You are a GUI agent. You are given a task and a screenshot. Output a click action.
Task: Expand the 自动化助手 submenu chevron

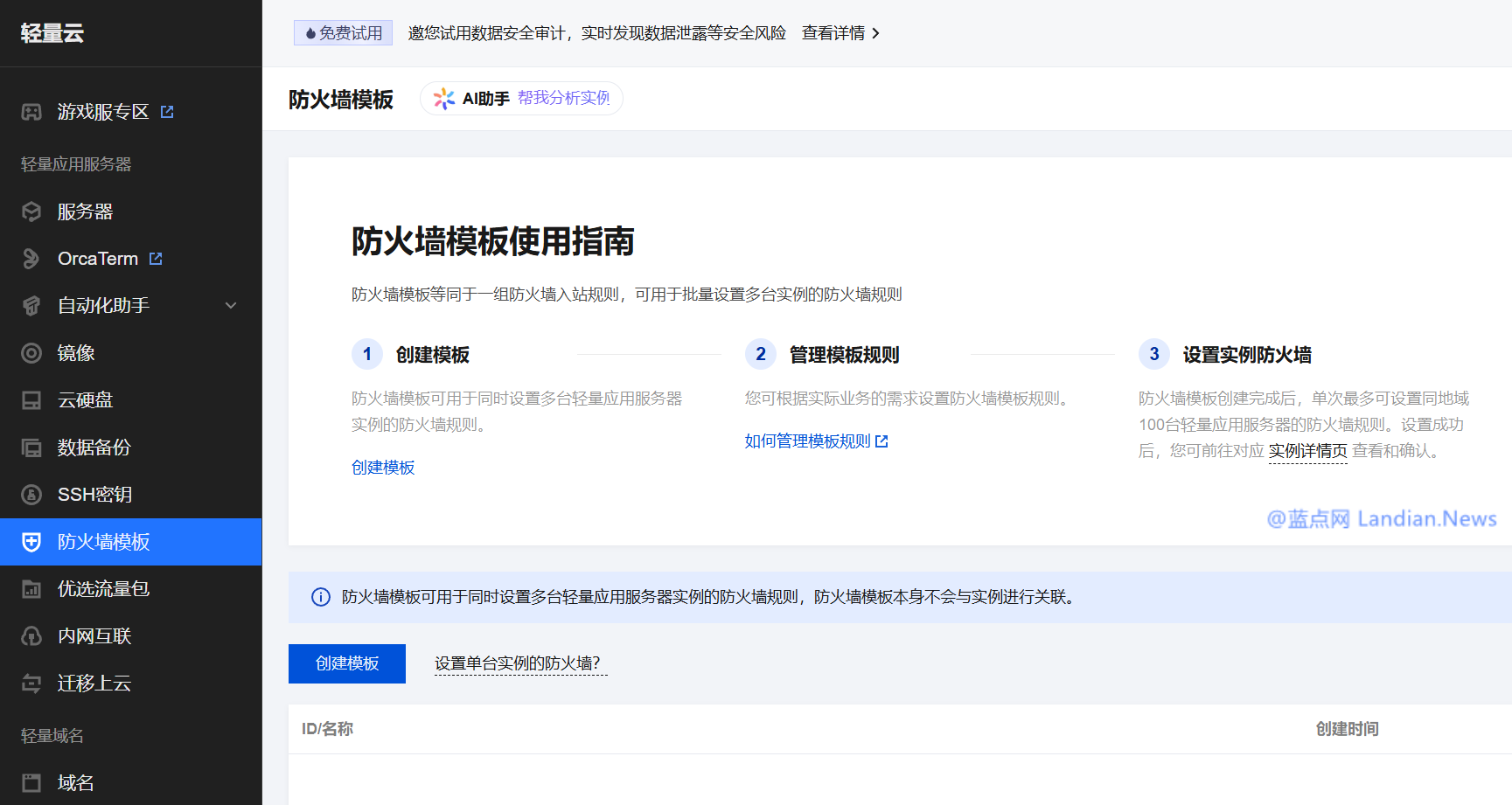(x=231, y=306)
